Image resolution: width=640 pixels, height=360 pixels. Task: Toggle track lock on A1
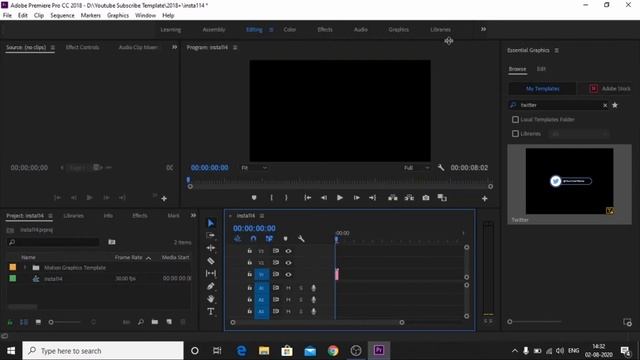pos(249,288)
